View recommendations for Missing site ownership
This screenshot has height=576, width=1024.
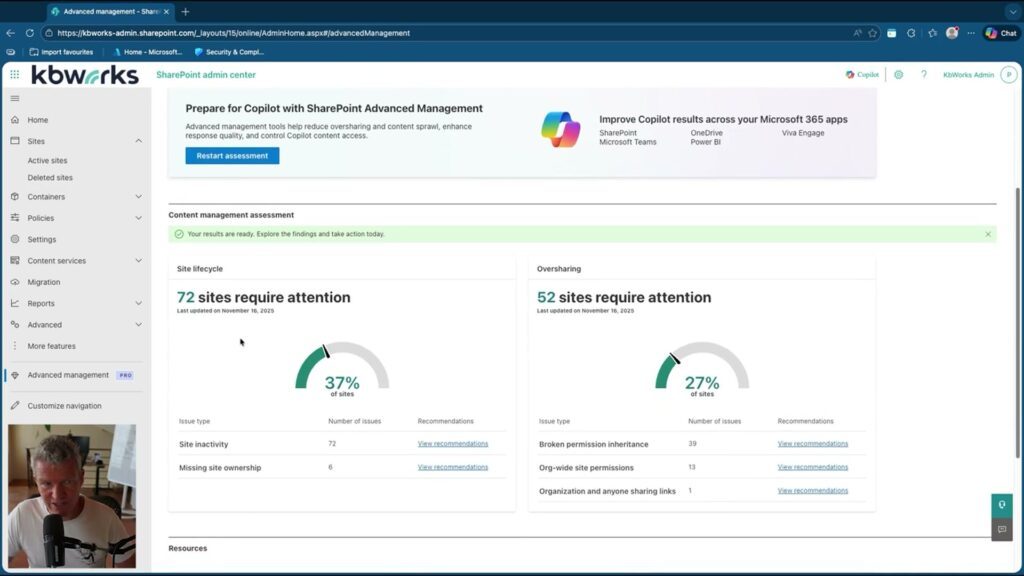[453, 468]
